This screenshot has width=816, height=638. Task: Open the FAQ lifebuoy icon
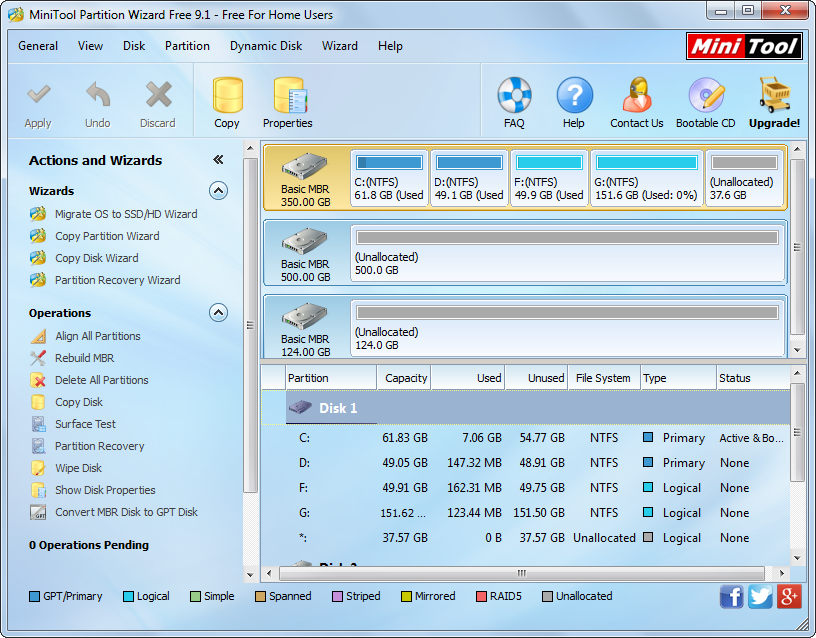pyautogui.click(x=514, y=95)
